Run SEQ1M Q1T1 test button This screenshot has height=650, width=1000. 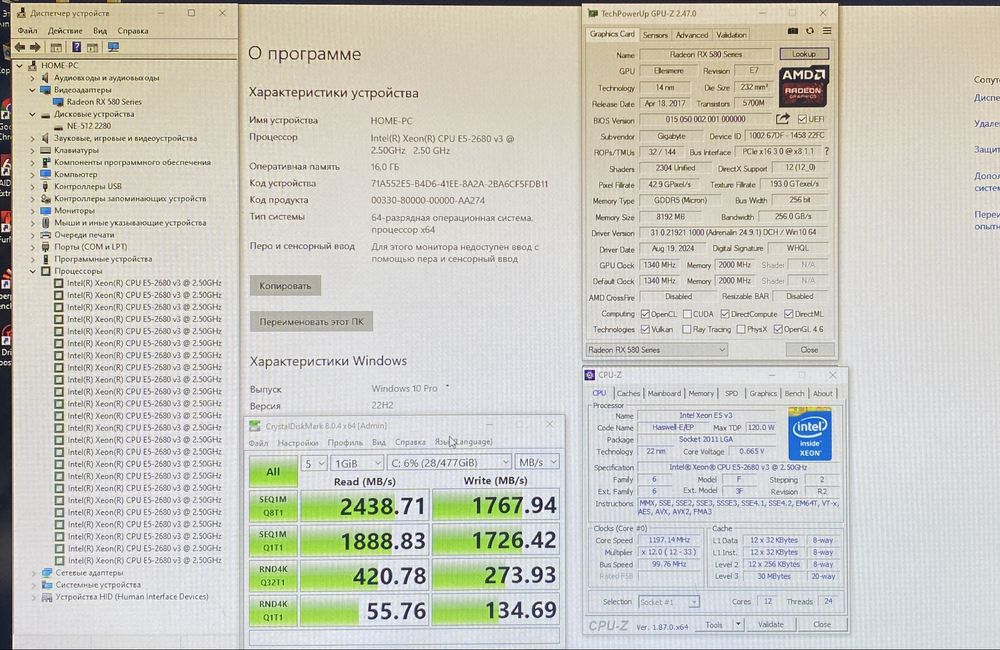(273, 541)
